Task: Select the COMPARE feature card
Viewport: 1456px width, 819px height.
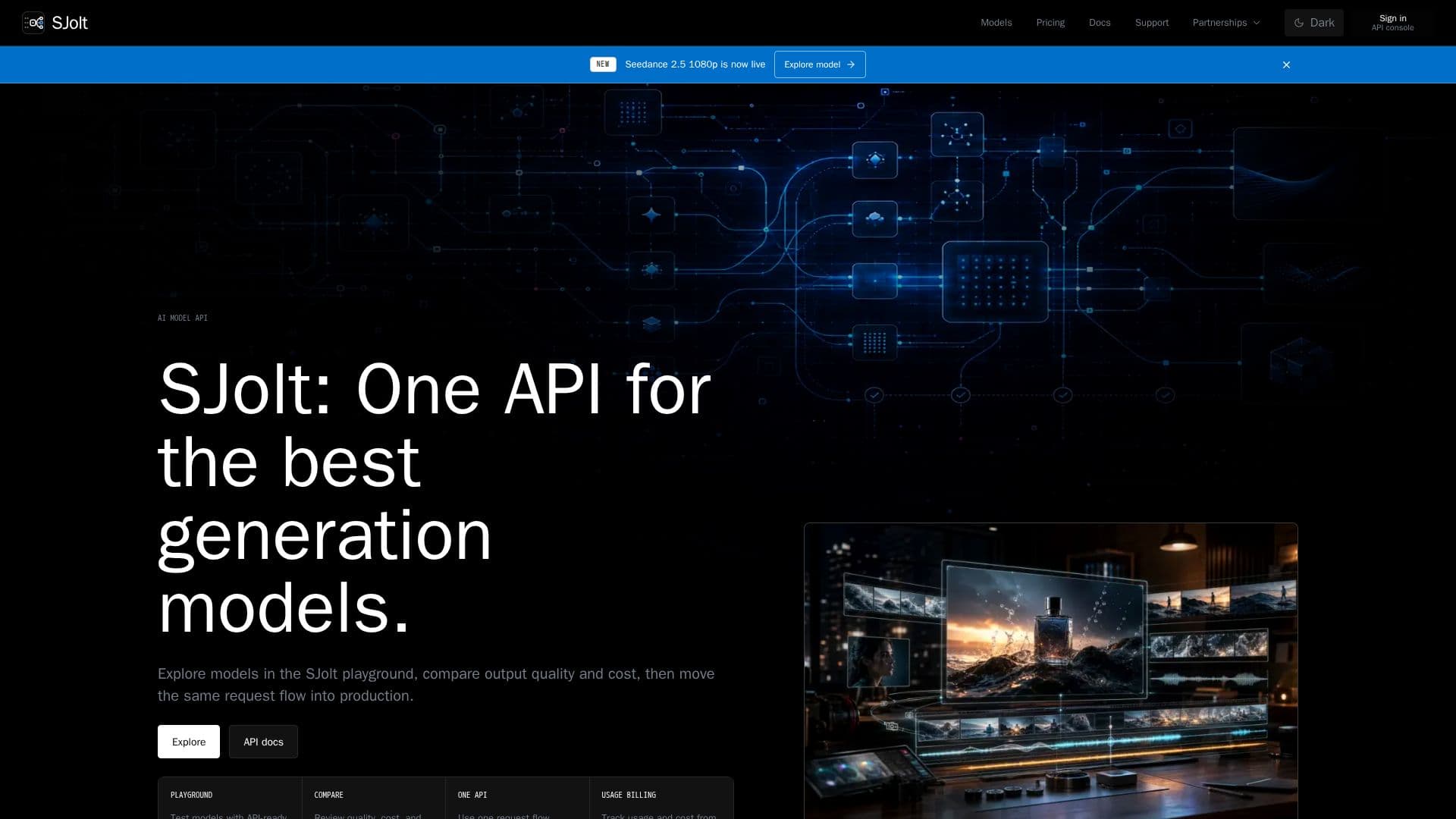Action: [x=374, y=798]
